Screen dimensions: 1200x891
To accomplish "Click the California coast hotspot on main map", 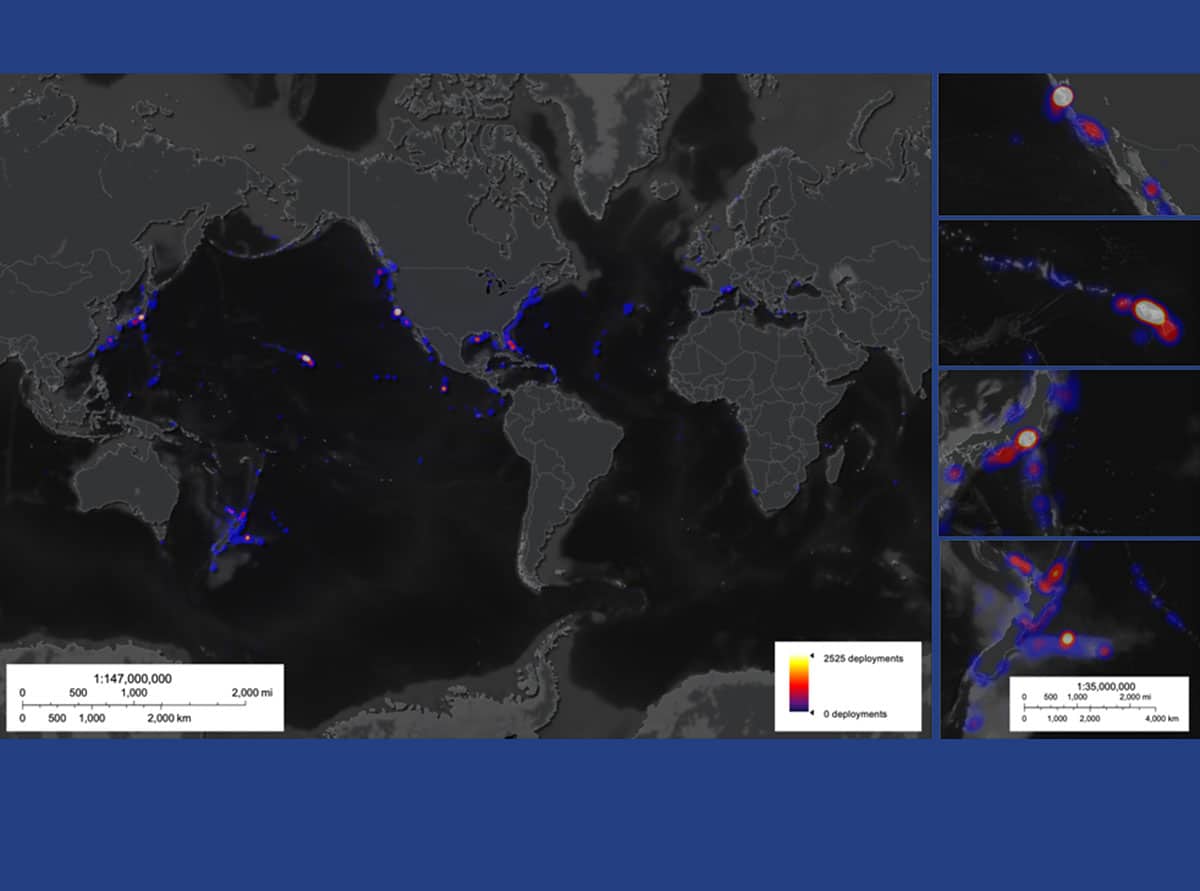I will coord(397,311).
